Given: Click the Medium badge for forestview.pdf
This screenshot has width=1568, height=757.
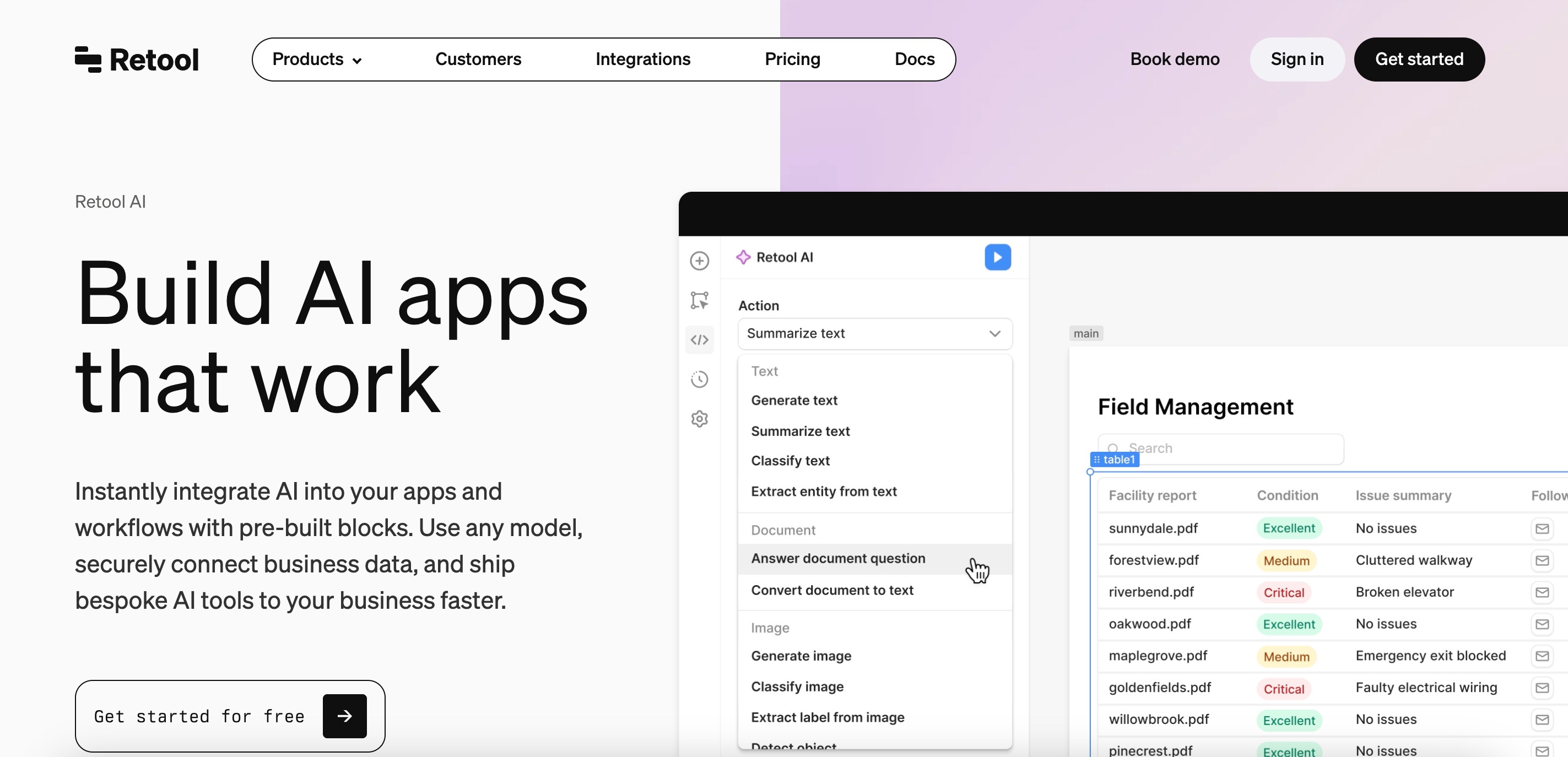Looking at the screenshot, I should tap(1286, 560).
